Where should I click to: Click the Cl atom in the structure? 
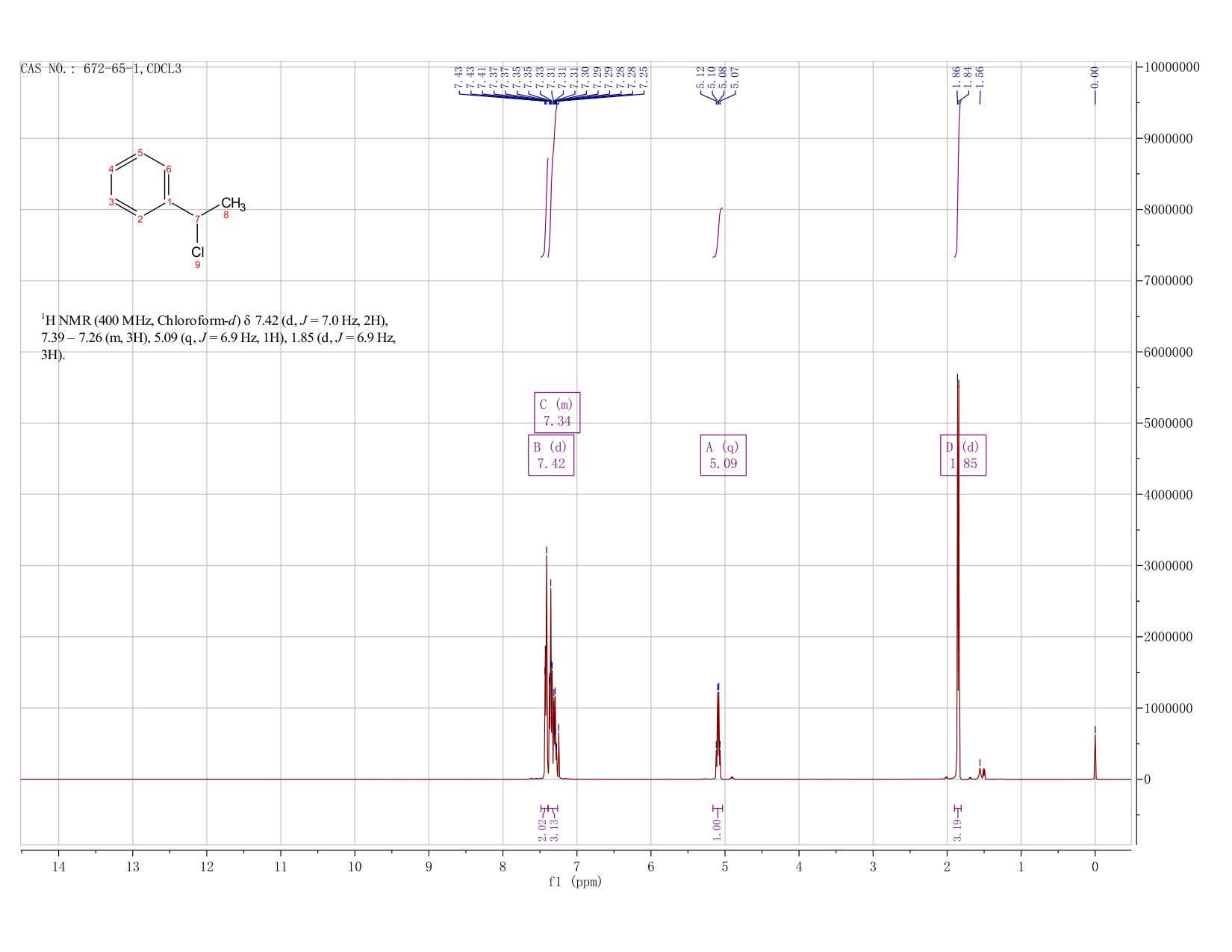click(197, 252)
